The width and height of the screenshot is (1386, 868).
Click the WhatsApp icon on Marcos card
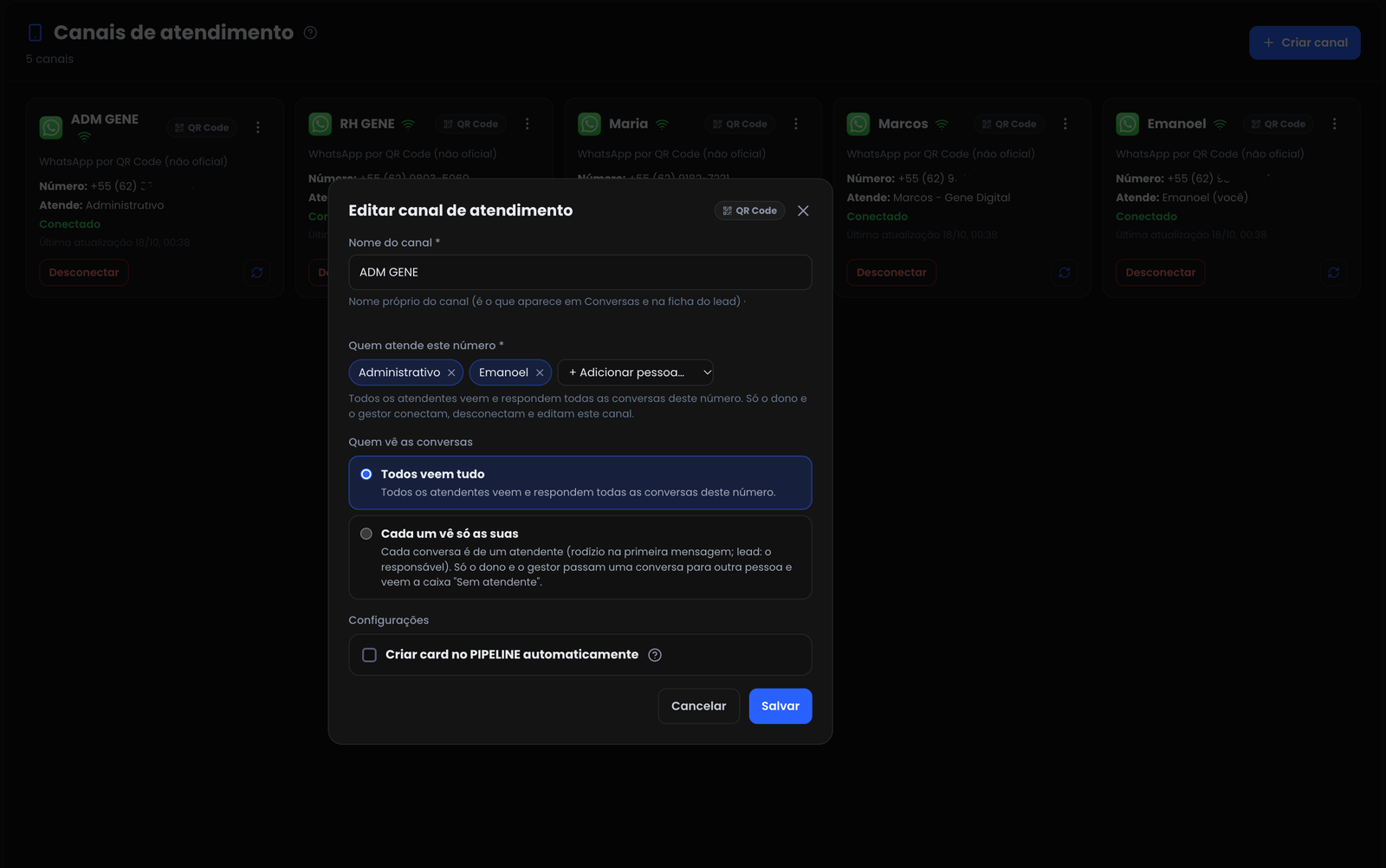pos(858,124)
